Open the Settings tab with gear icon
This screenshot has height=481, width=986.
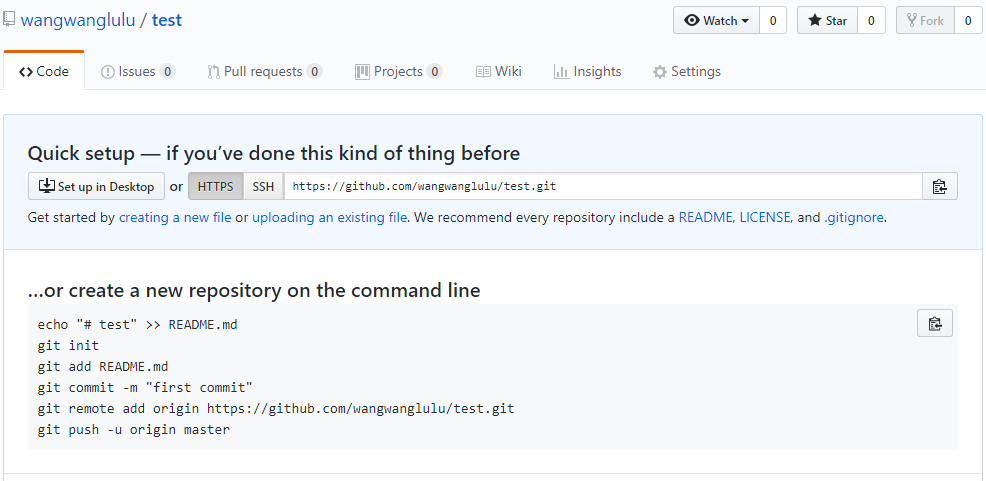(x=686, y=72)
